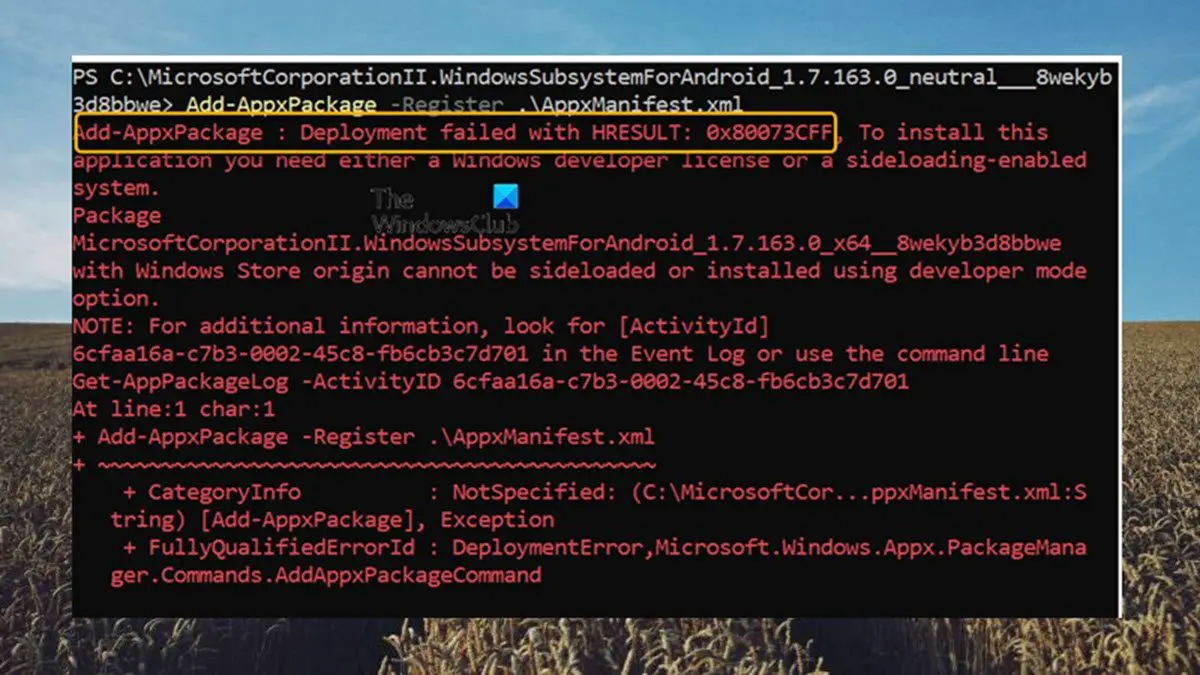Image resolution: width=1200 pixels, height=675 pixels.
Task: Click the "NotSpecified:" value
Action: tap(533, 492)
